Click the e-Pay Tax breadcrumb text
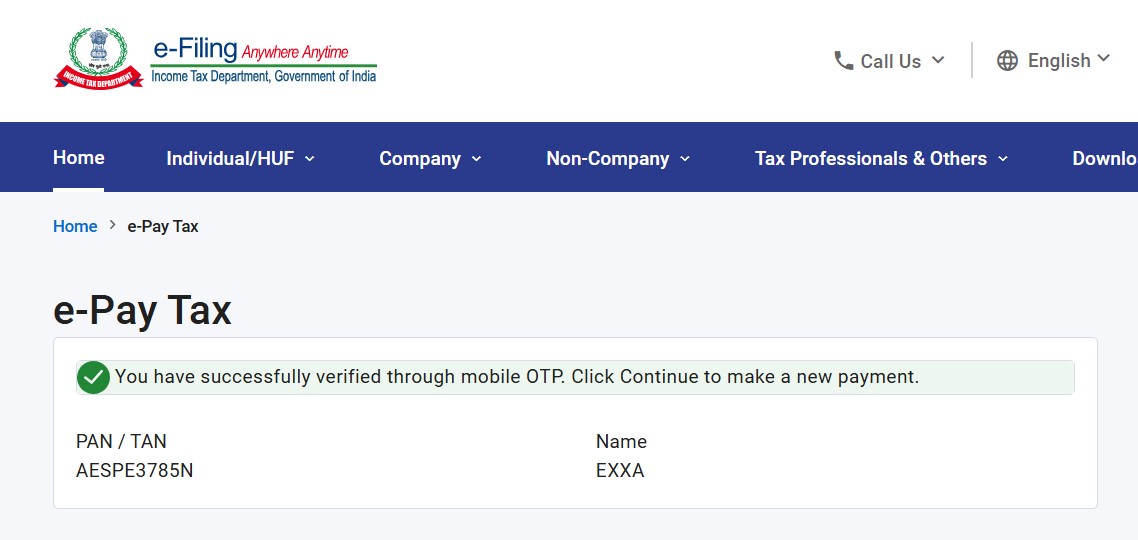 point(163,226)
